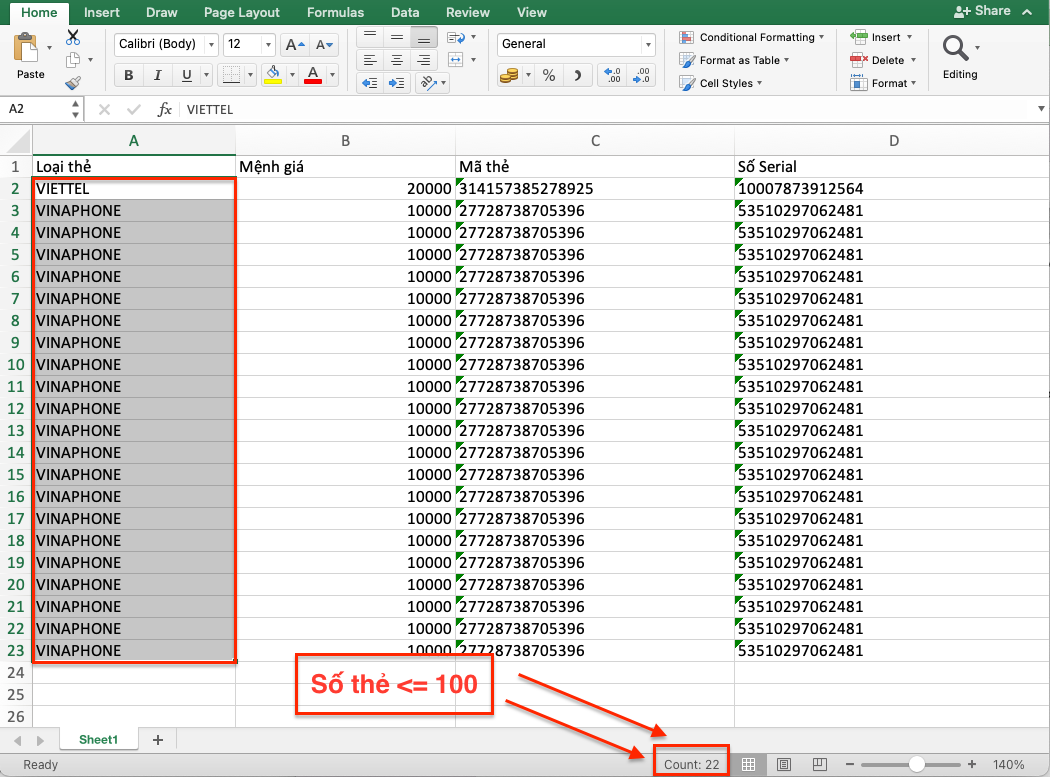The width and height of the screenshot is (1050, 777).
Task: Toggle center alignment
Action: coord(397,60)
